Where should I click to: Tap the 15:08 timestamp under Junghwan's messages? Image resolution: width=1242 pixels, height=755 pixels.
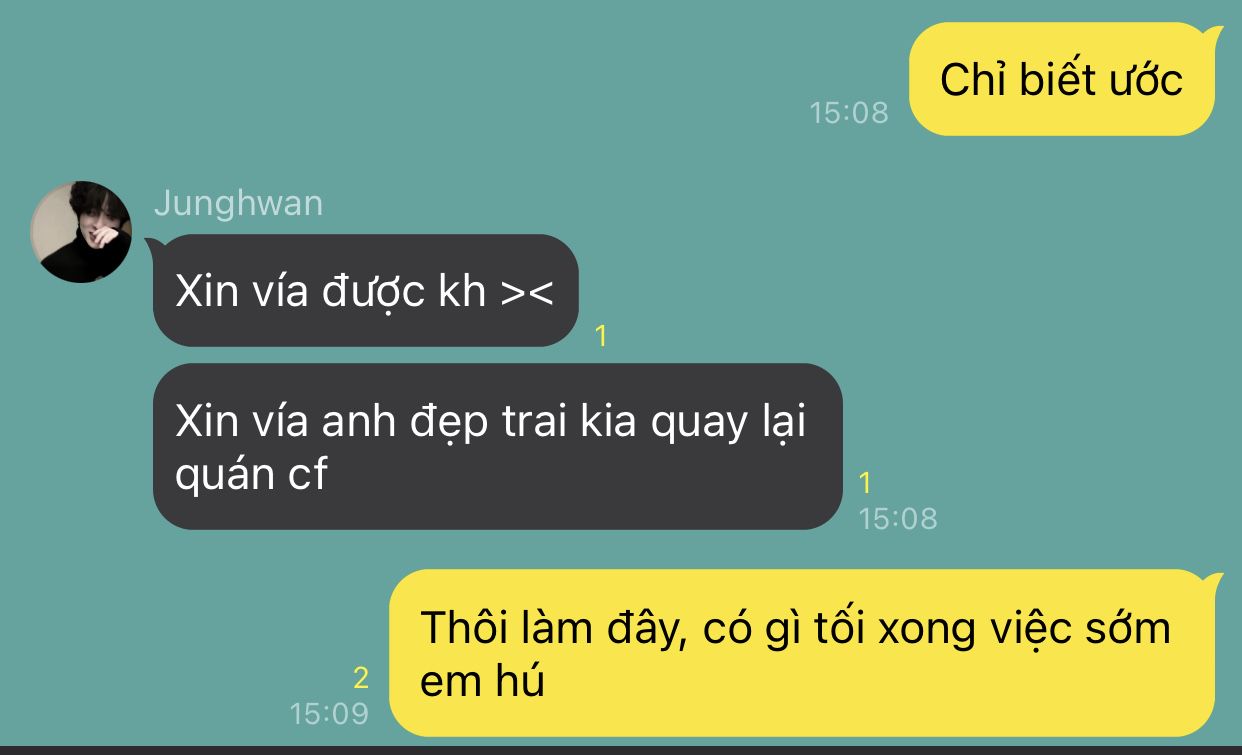(x=898, y=518)
